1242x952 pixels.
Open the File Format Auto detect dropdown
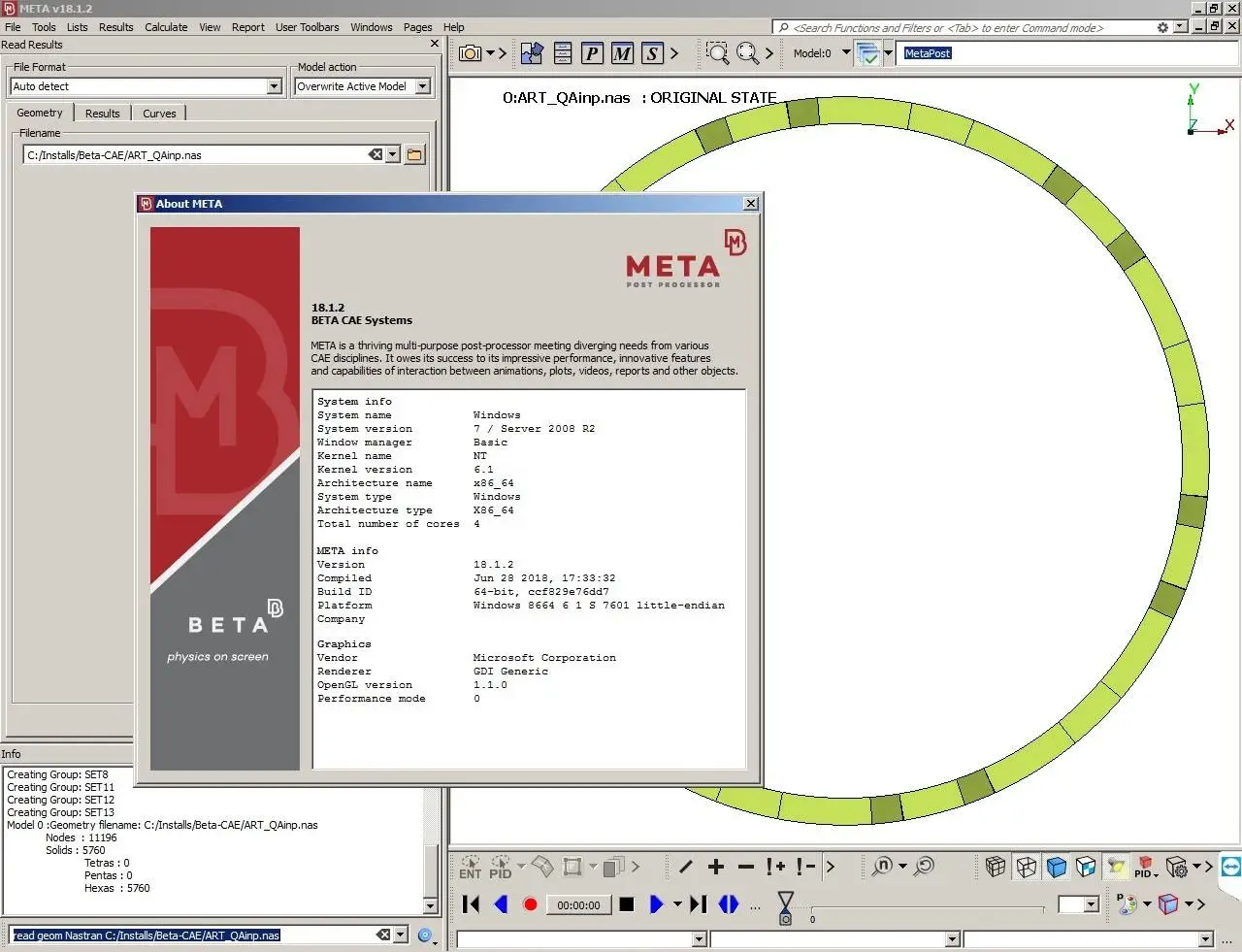(x=275, y=86)
